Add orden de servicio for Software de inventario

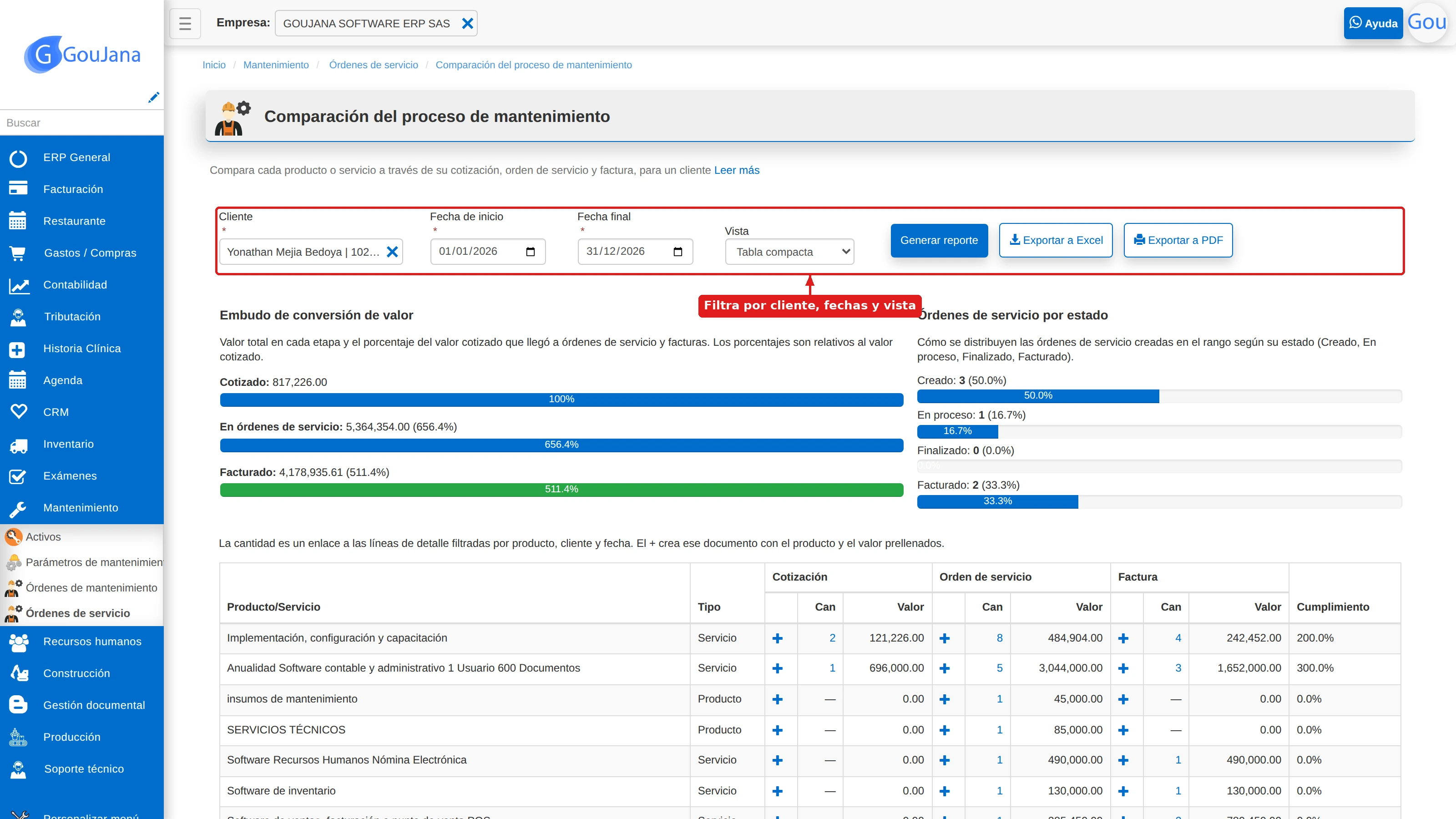point(944,791)
